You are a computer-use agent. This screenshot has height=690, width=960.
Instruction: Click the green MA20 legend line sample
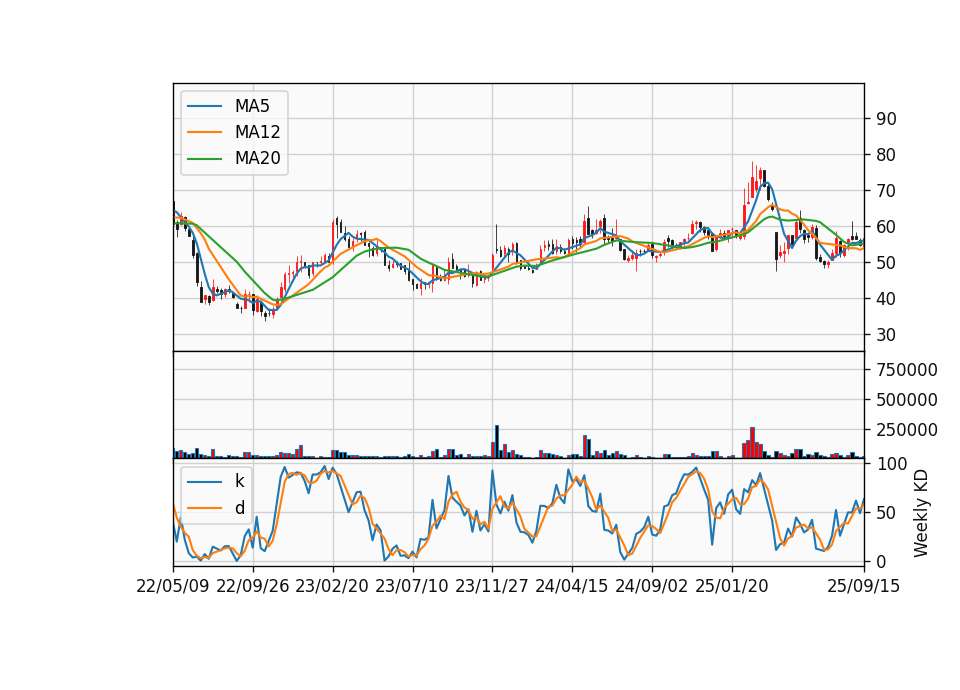[x=204, y=159]
